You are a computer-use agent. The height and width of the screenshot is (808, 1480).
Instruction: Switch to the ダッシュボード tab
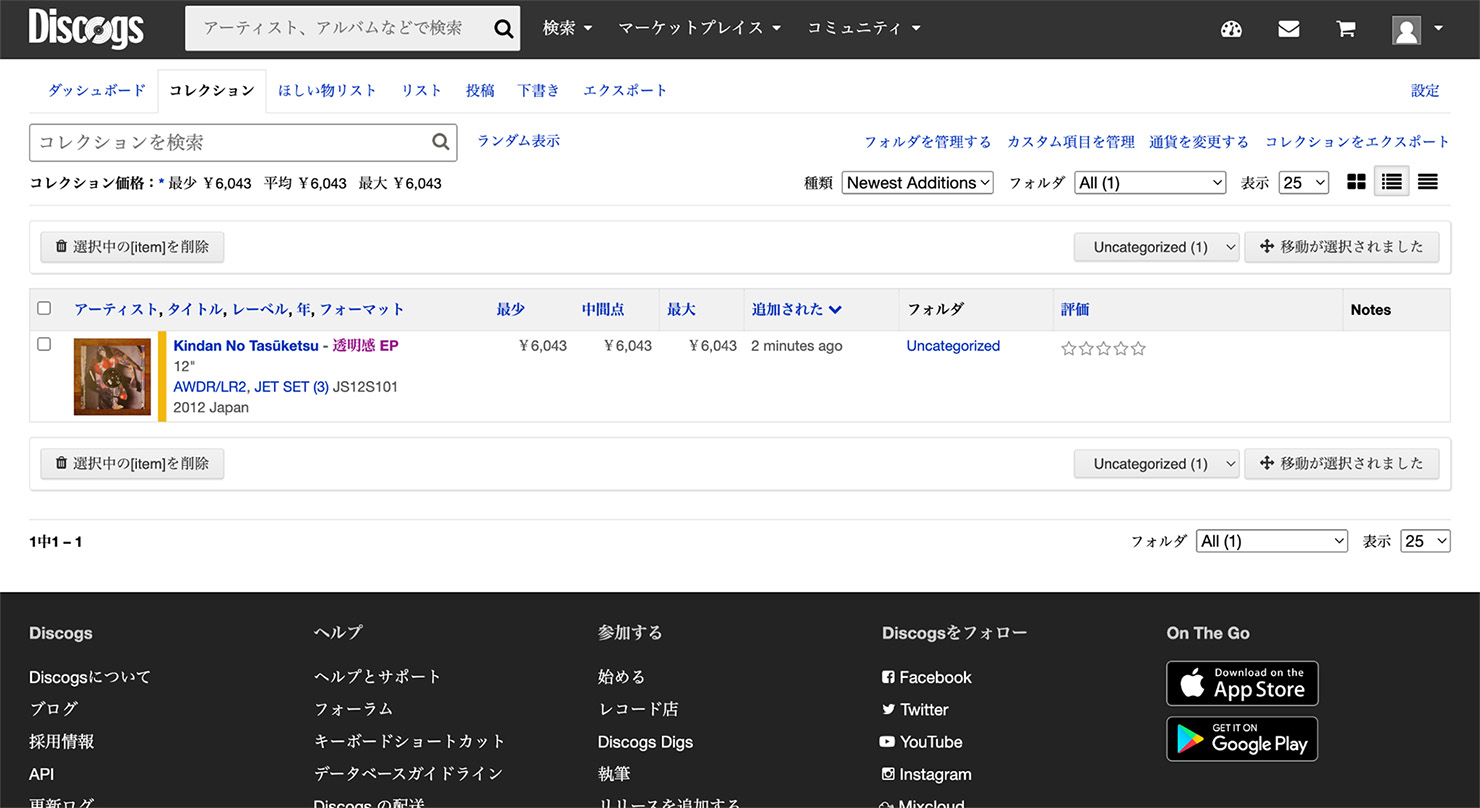(x=97, y=90)
